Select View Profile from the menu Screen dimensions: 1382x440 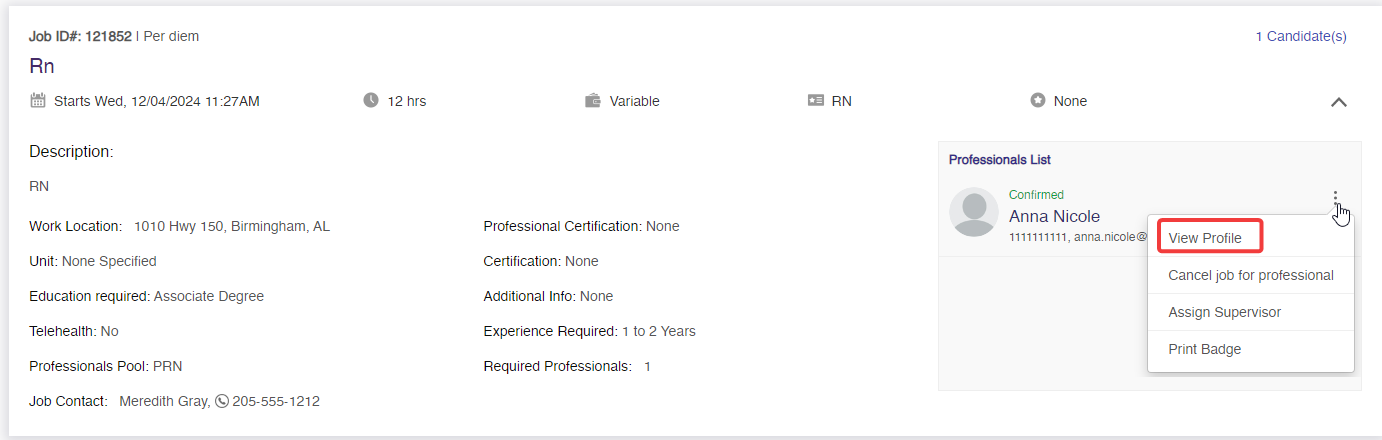tap(1205, 238)
